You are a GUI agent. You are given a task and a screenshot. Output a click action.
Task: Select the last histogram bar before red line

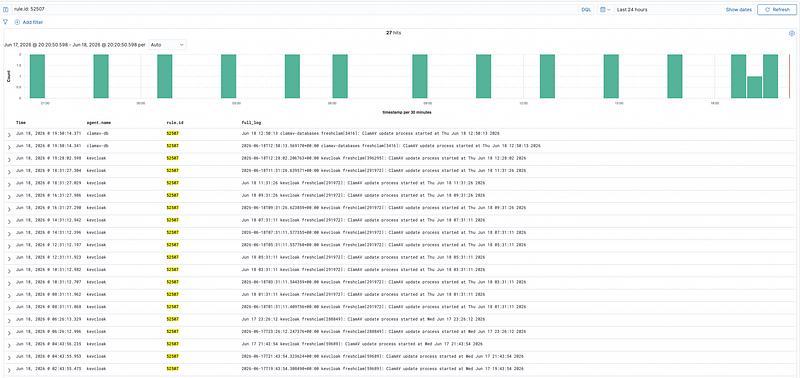pos(770,76)
